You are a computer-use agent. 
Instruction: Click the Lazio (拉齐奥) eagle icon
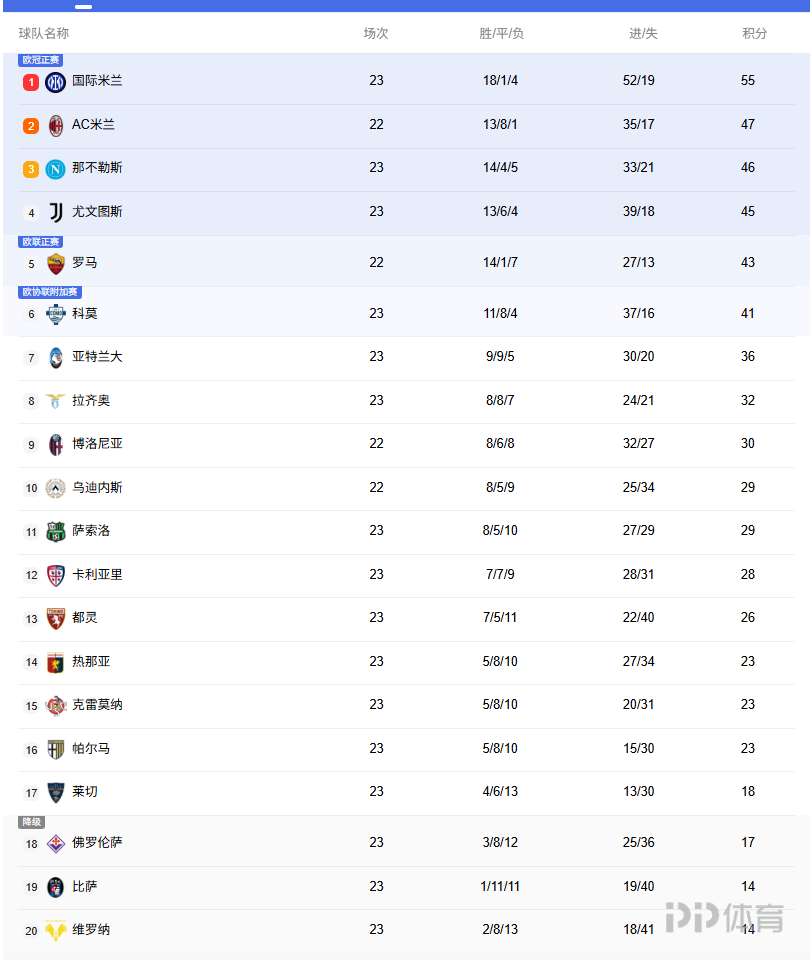(56, 401)
